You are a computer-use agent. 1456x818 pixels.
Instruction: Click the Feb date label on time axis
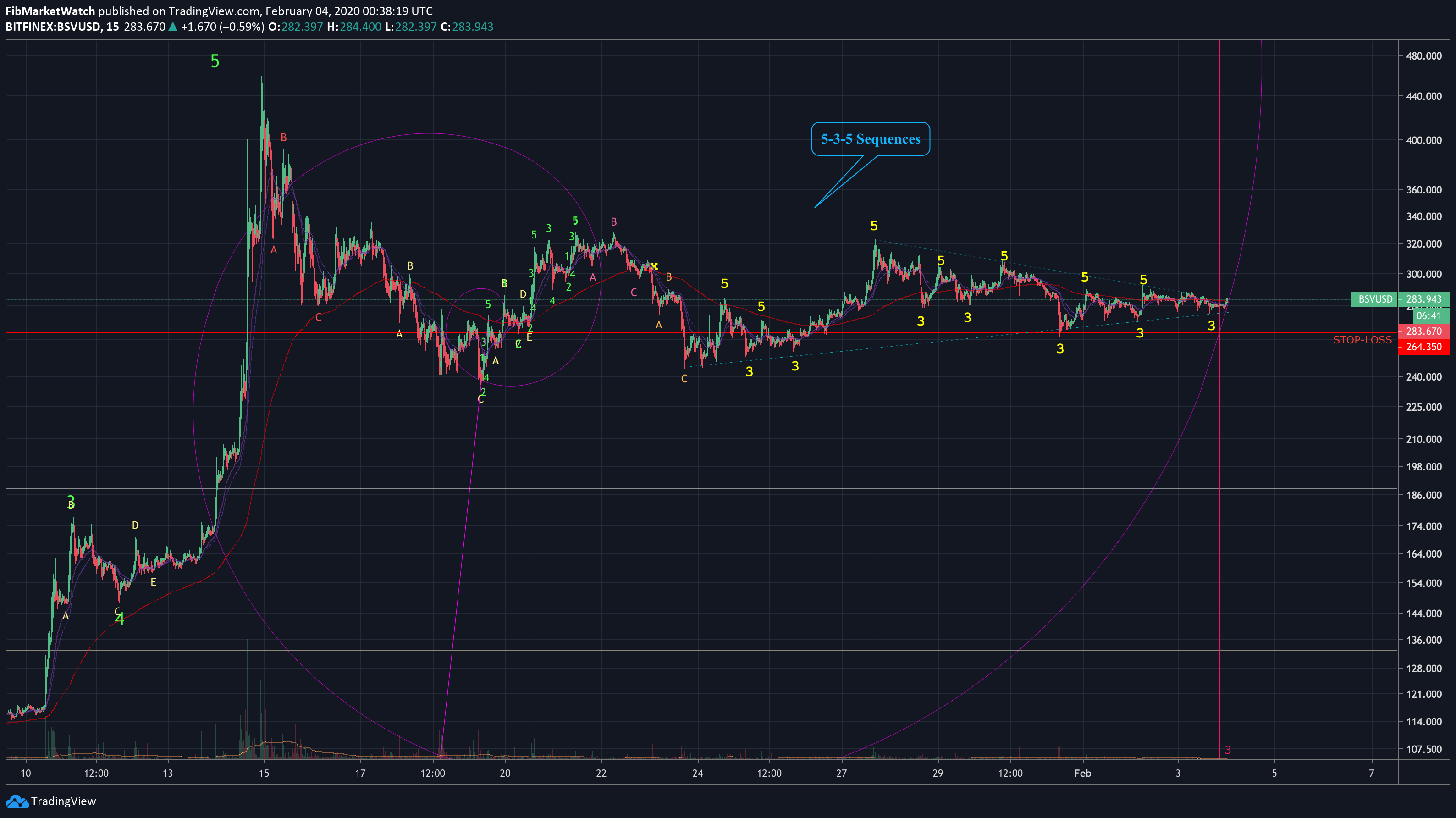[x=1082, y=774]
